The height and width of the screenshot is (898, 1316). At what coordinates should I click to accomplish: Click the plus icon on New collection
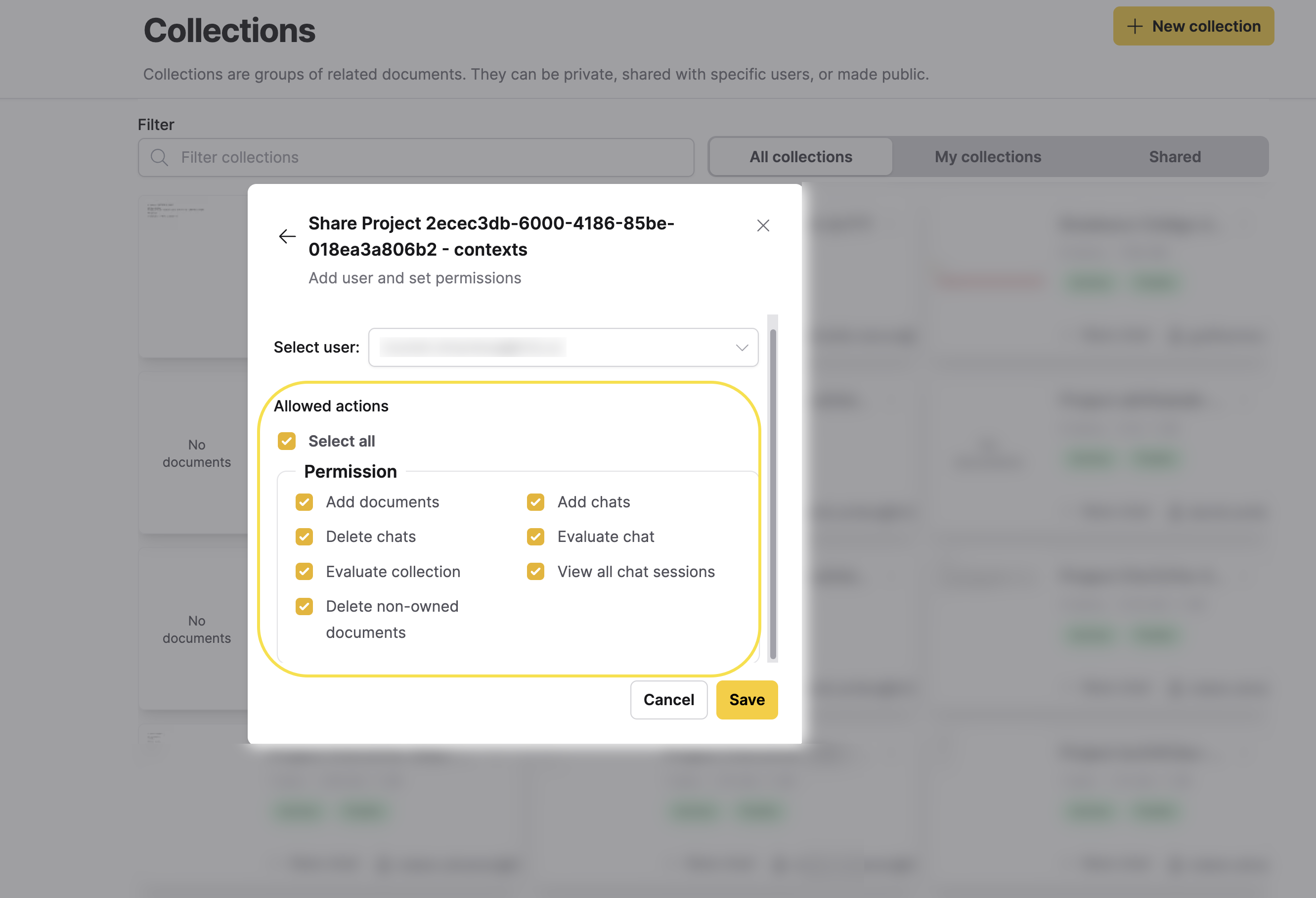click(x=1134, y=27)
